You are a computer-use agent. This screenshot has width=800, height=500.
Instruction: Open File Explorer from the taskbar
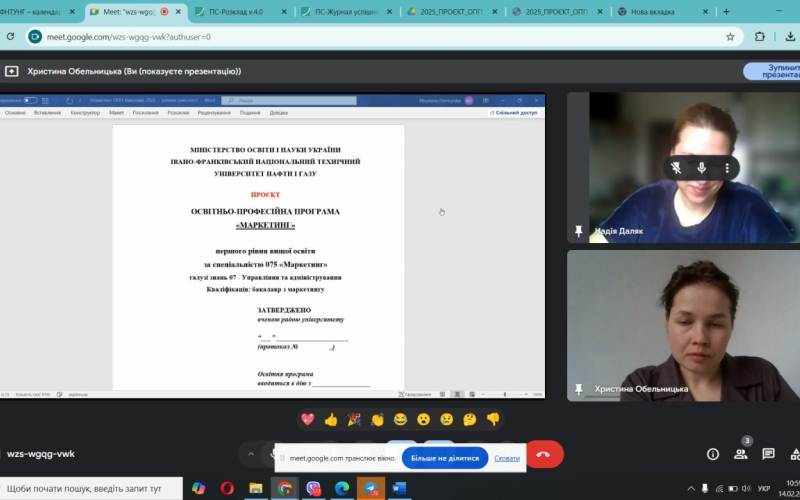coord(256,489)
